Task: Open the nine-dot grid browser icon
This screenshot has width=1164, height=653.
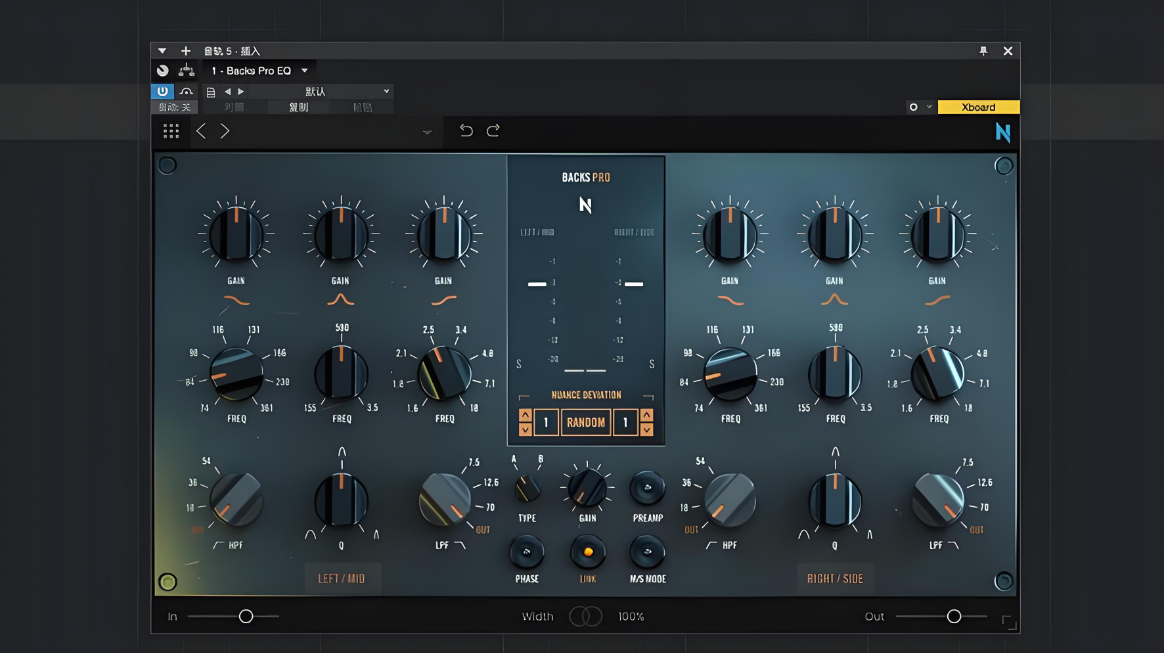Action: pos(171,131)
